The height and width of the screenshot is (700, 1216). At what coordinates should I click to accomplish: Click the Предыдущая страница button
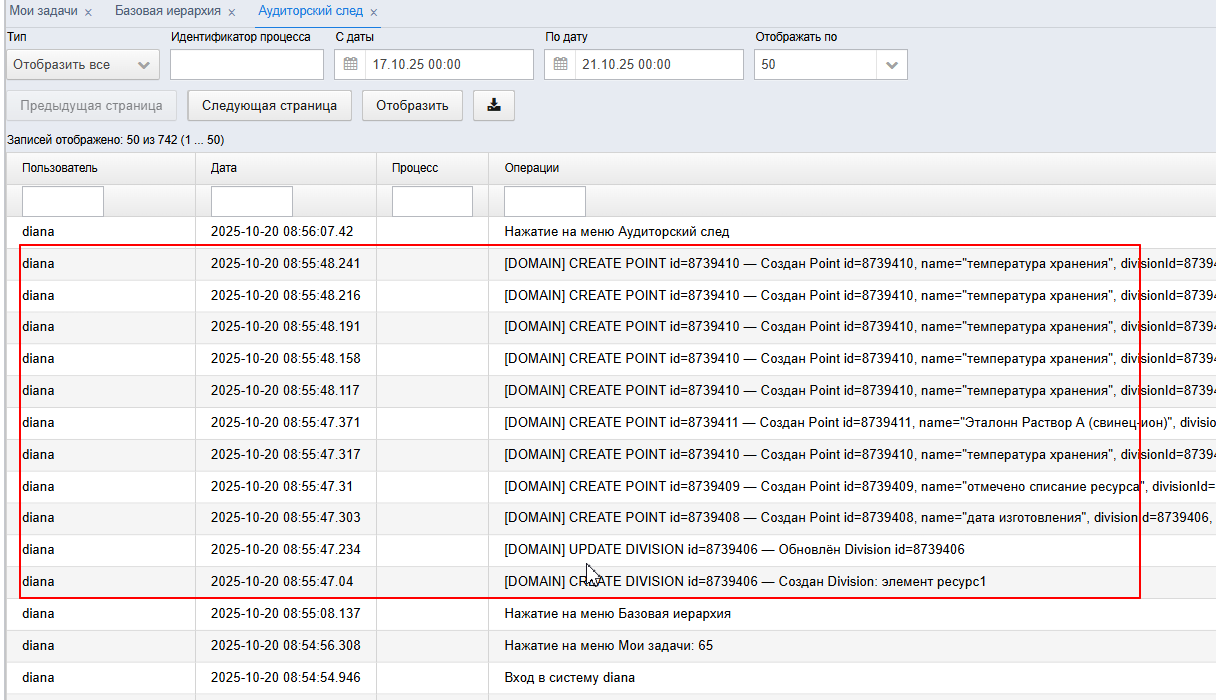click(x=91, y=105)
